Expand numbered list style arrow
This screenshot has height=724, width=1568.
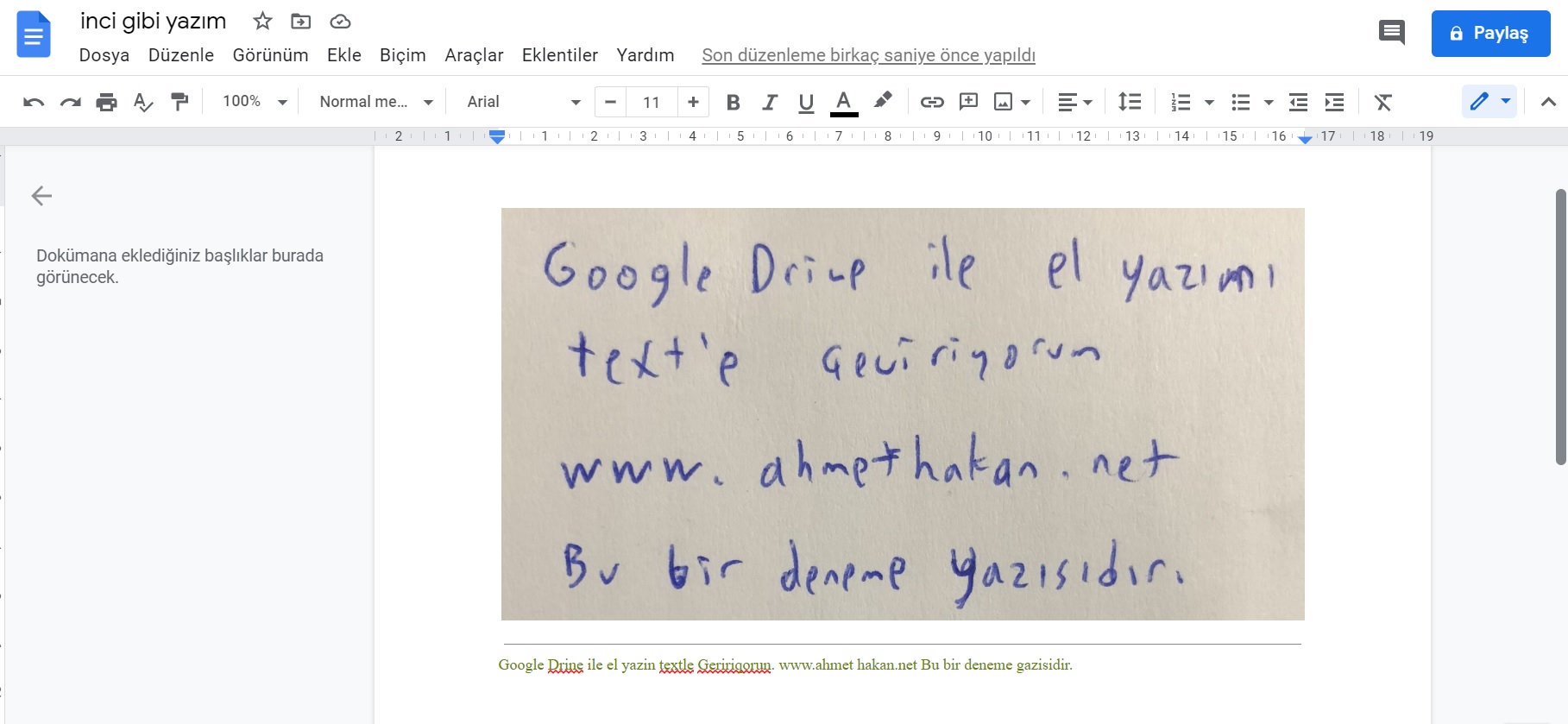[x=1209, y=102]
